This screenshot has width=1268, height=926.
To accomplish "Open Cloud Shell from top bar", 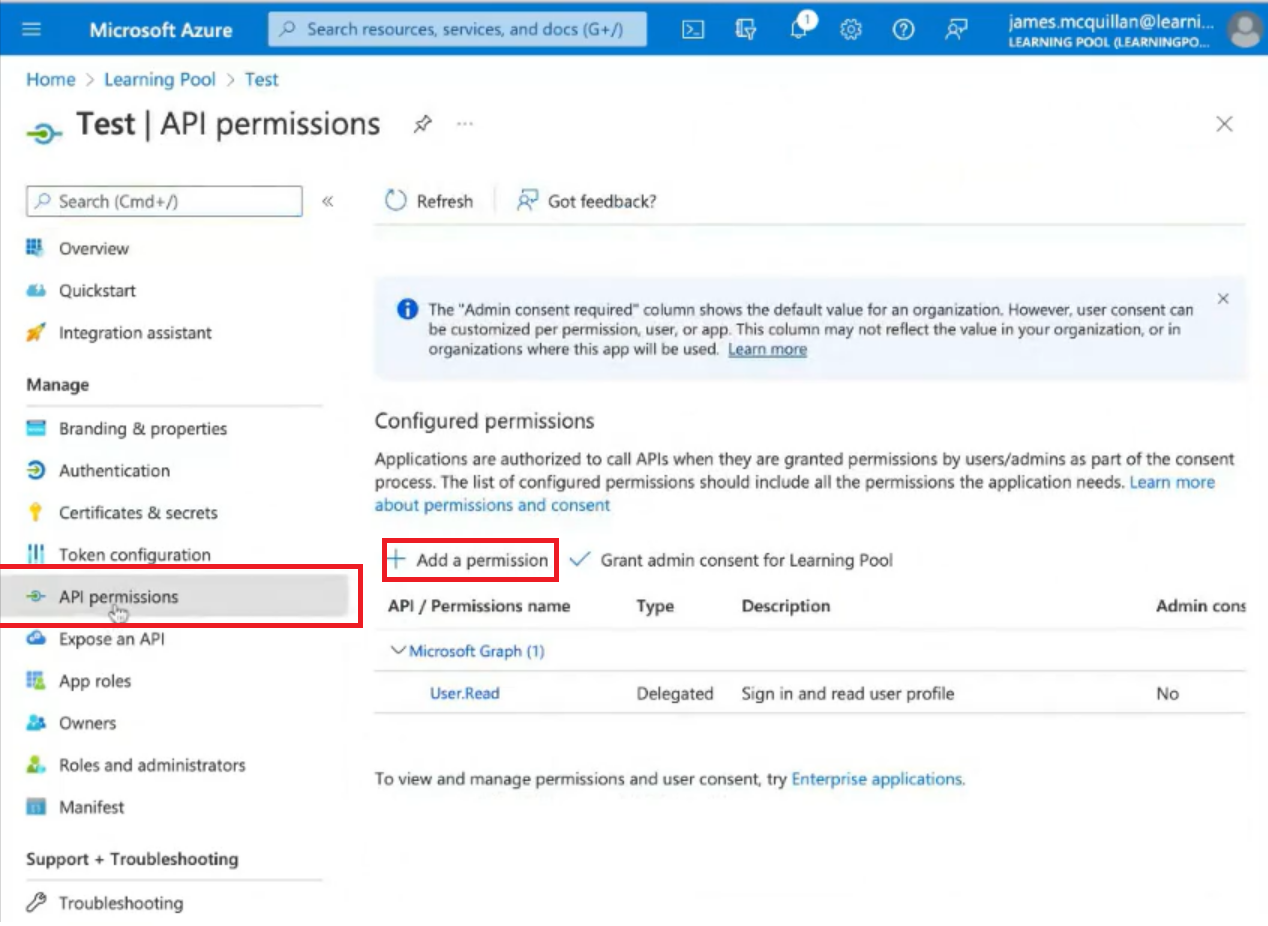I will point(692,30).
